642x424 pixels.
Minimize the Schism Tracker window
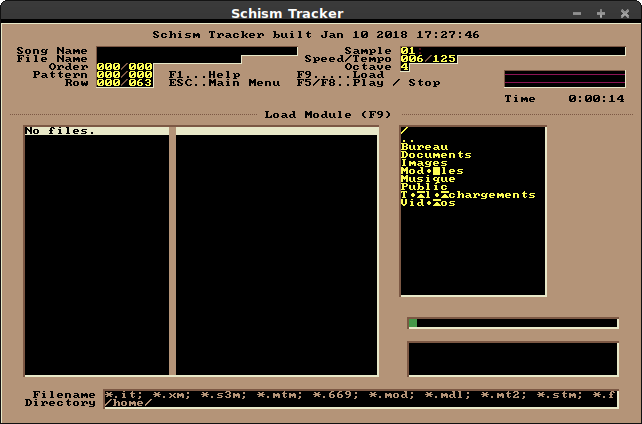tap(577, 14)
